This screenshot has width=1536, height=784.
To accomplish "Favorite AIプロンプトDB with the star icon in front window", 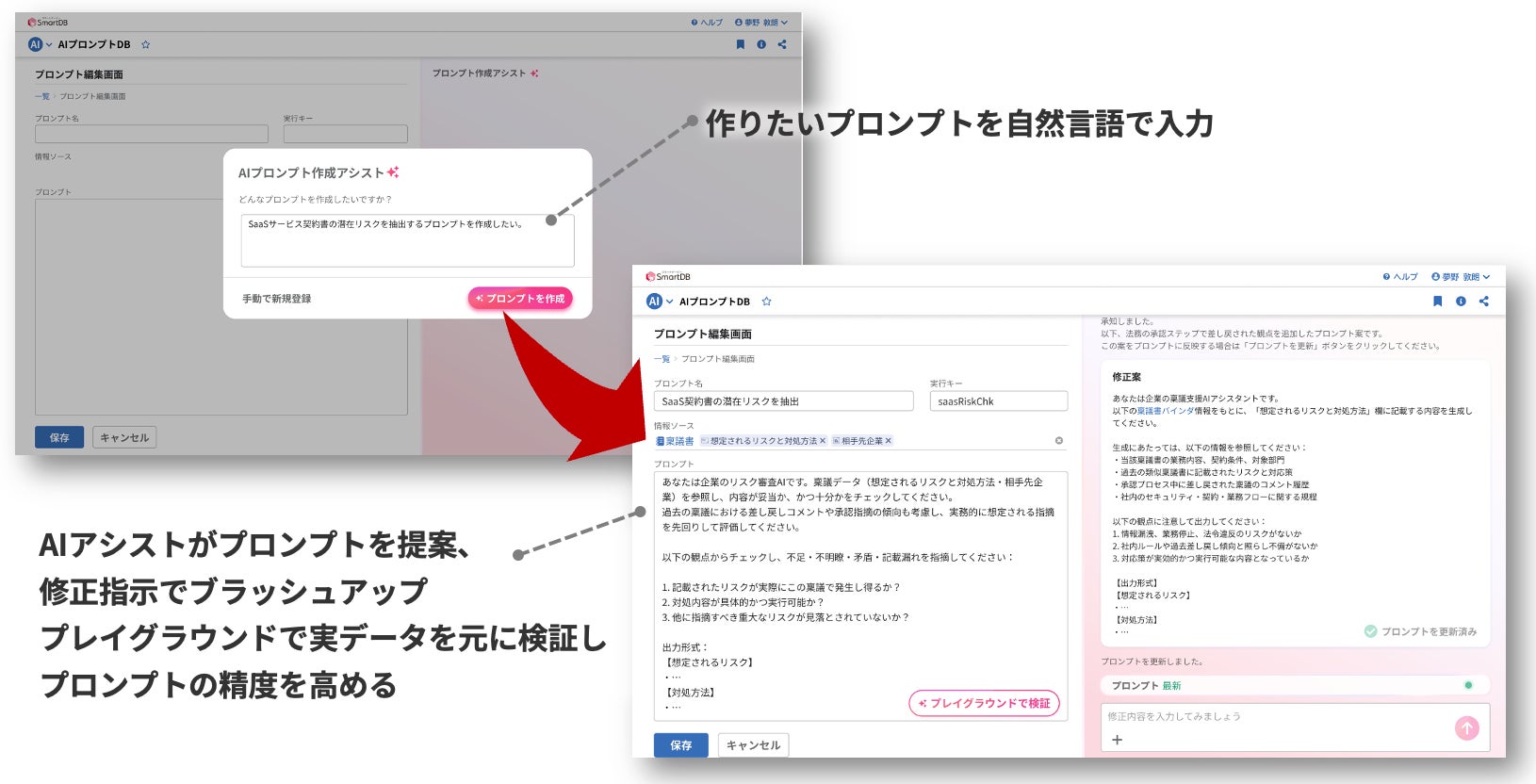I will 766,302.
